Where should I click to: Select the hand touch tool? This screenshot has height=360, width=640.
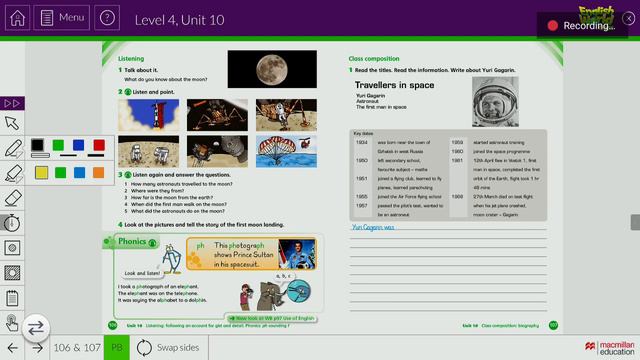tap(12, 322)
